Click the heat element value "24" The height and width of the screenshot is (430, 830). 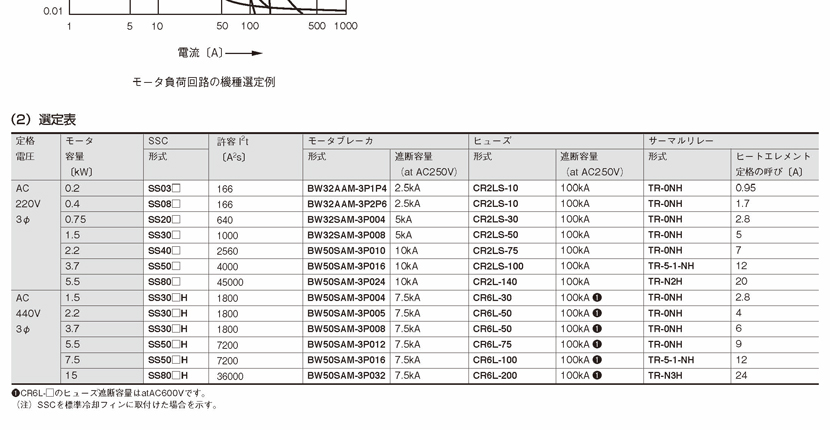click(x=742, y=375)
